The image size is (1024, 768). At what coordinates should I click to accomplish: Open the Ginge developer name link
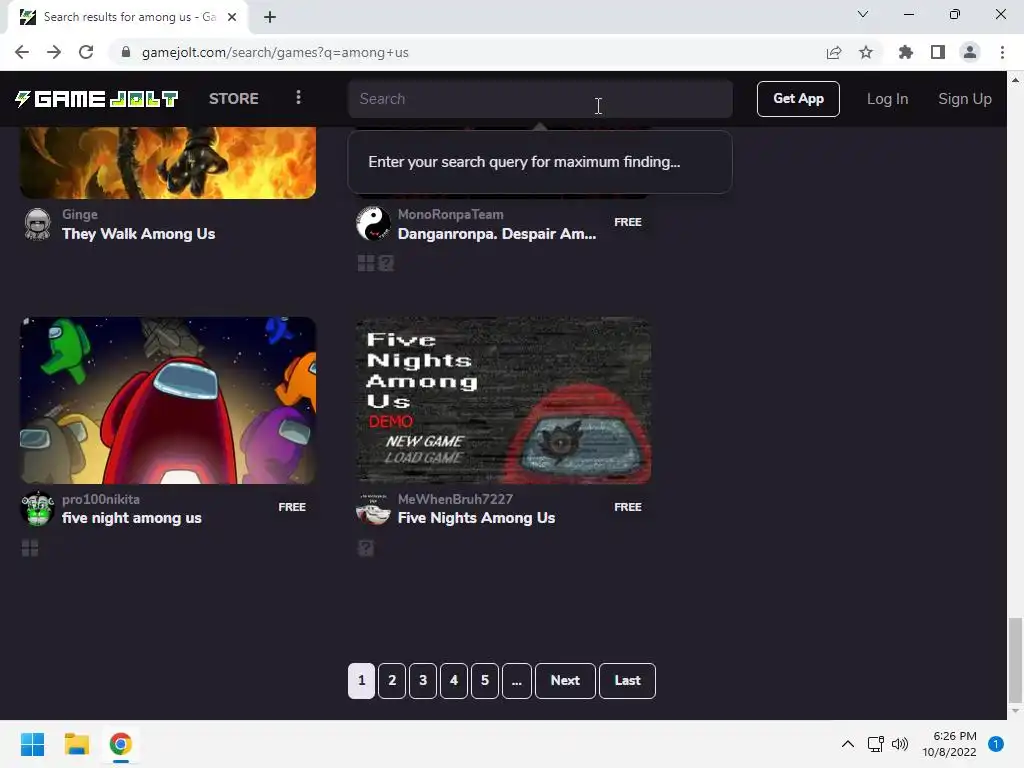pos(80,214)
